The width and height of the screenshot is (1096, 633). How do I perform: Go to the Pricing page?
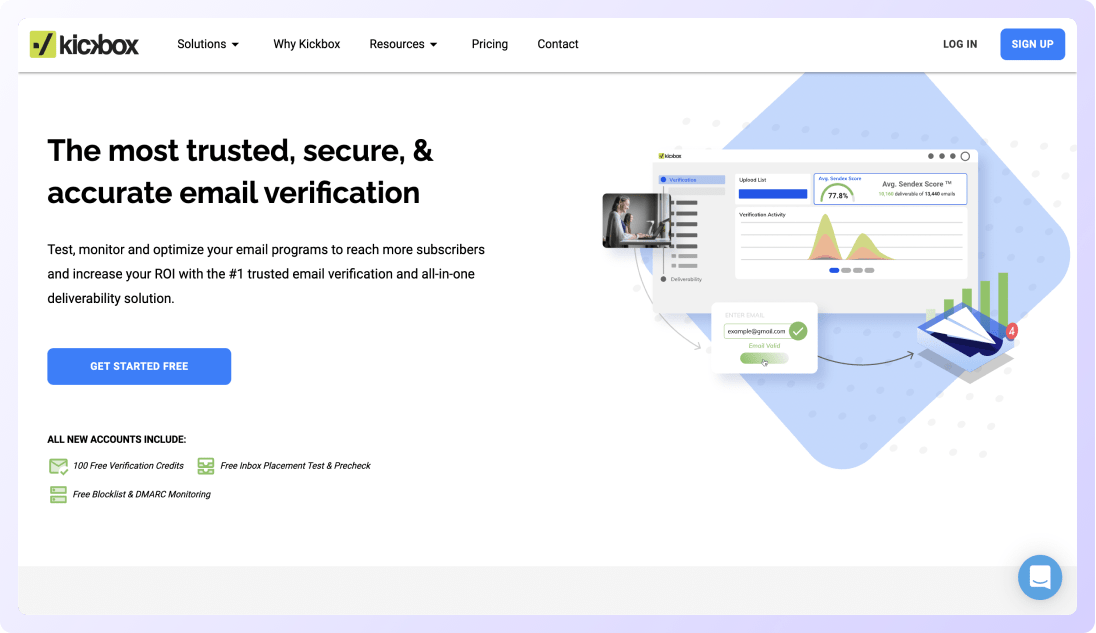489,44
